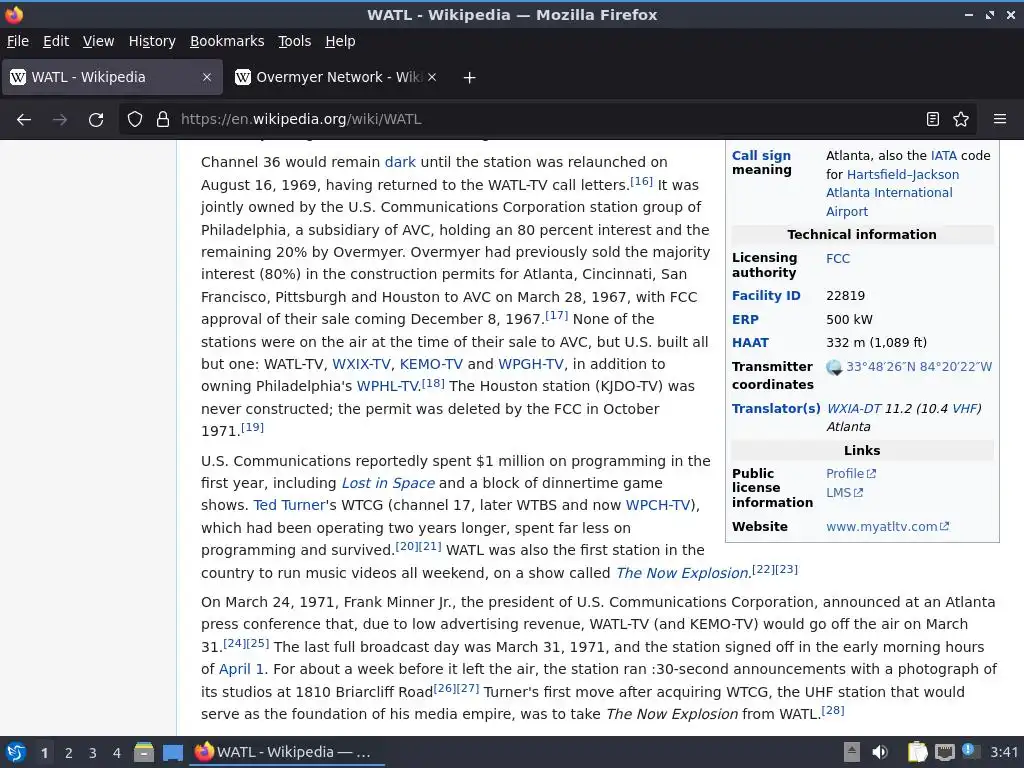This screenshot has width=1024, height=768.
Task: Open the Lost in Space link
Action: click(x=388, y=483)
